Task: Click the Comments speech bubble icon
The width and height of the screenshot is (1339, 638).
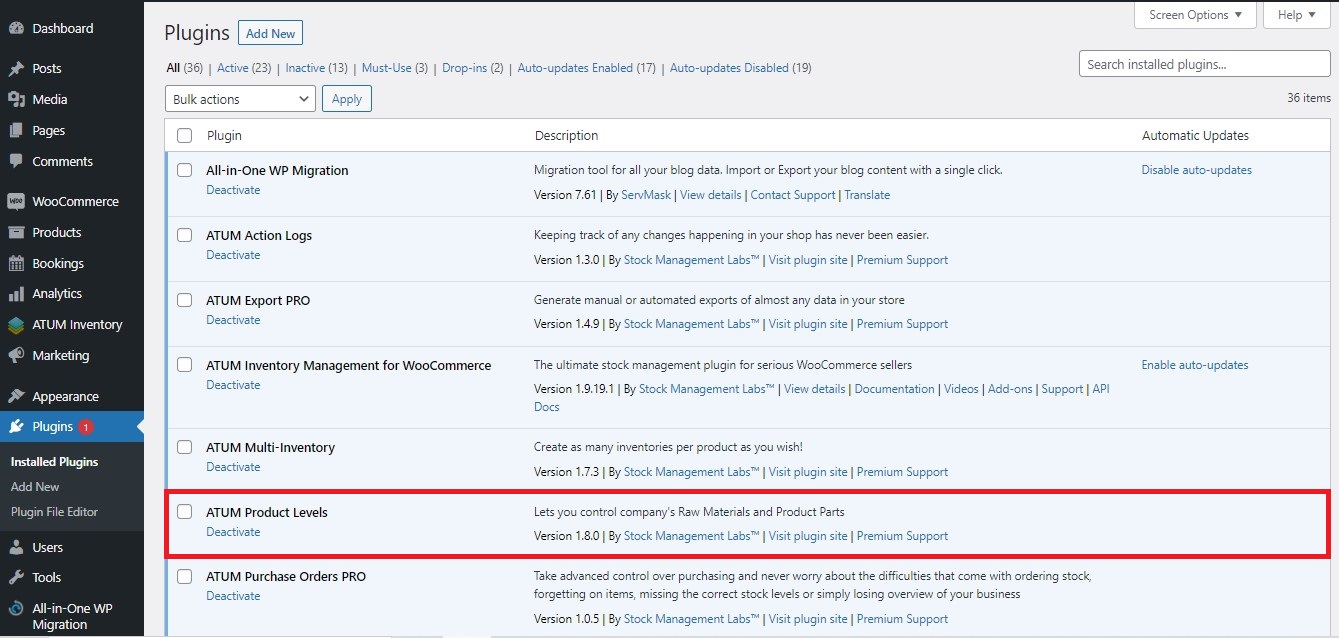Action: coord(16,161)
